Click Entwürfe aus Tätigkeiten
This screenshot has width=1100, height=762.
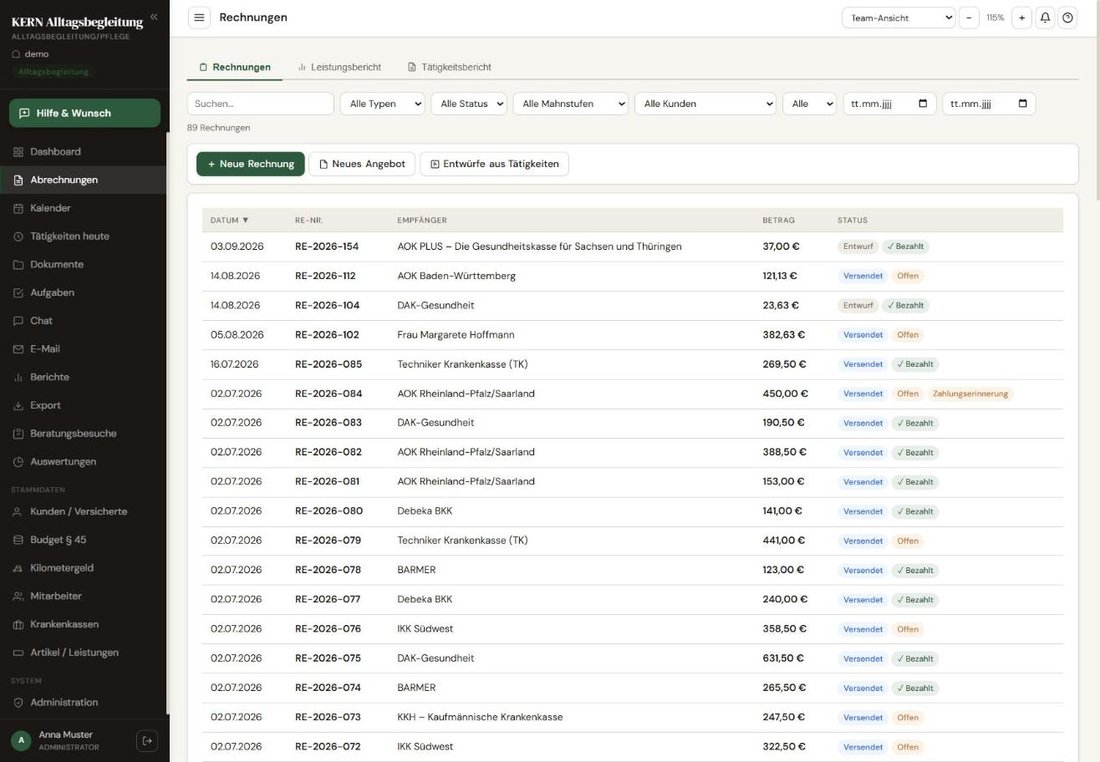[495, 163]
